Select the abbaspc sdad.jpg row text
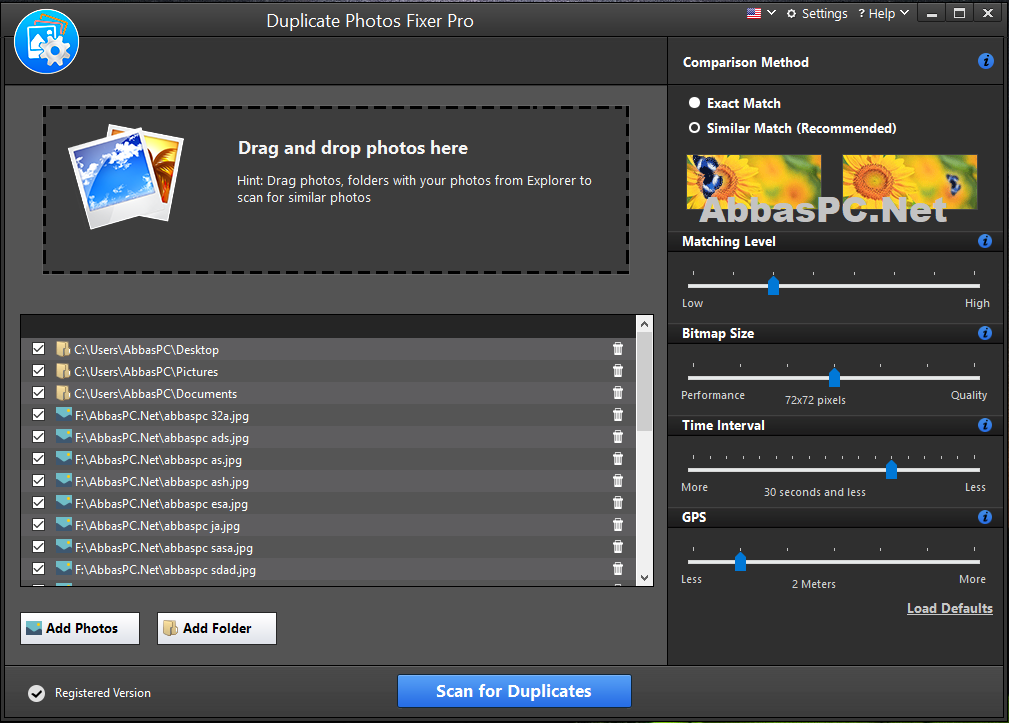This screenshot has width=1009, height=723. [x=165, y=570]
